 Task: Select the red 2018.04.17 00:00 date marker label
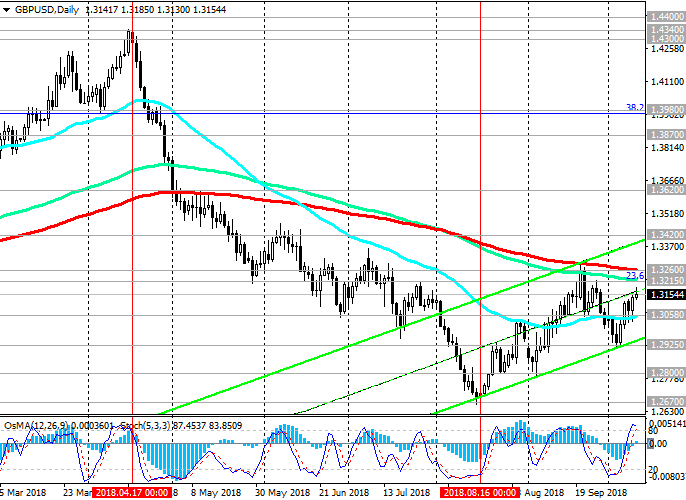(x=132, y=493)
